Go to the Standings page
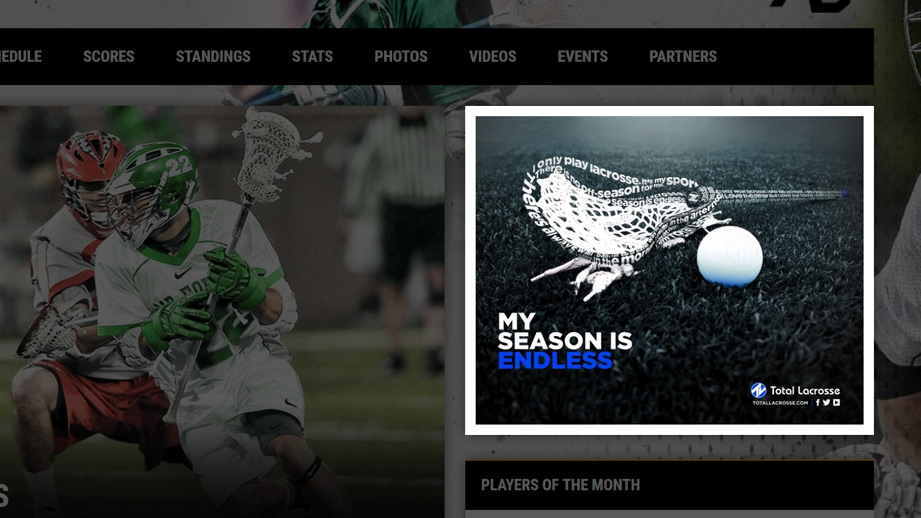 213,56
